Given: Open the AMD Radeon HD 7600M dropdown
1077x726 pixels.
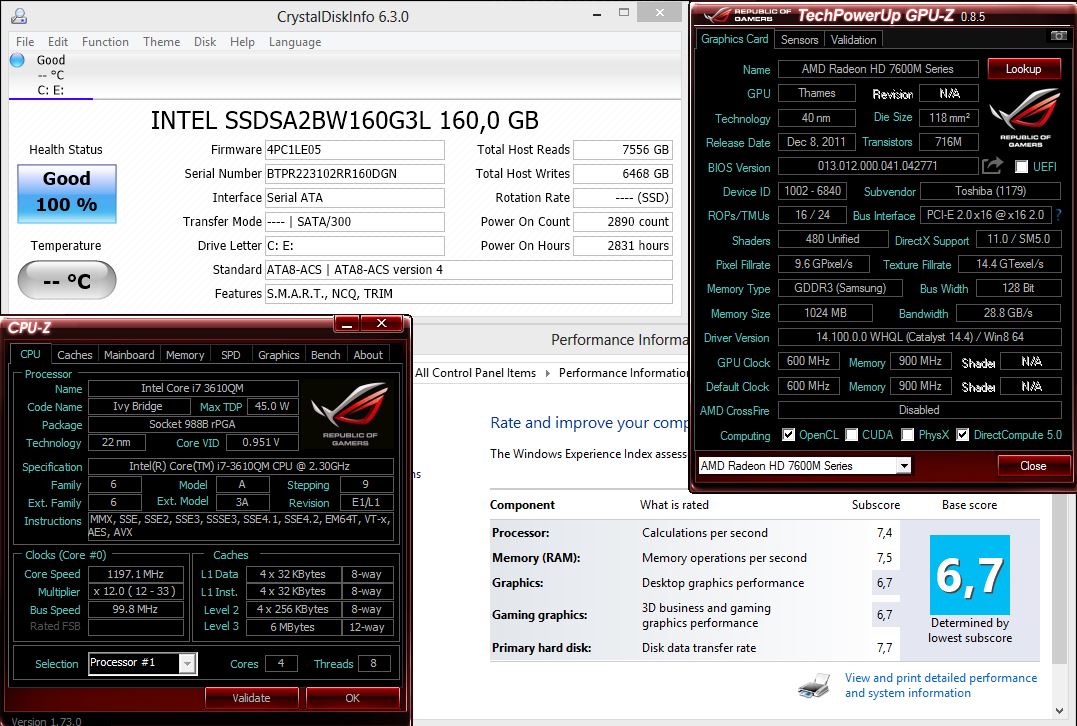Looking at the screenshot, I should point(903,466).
